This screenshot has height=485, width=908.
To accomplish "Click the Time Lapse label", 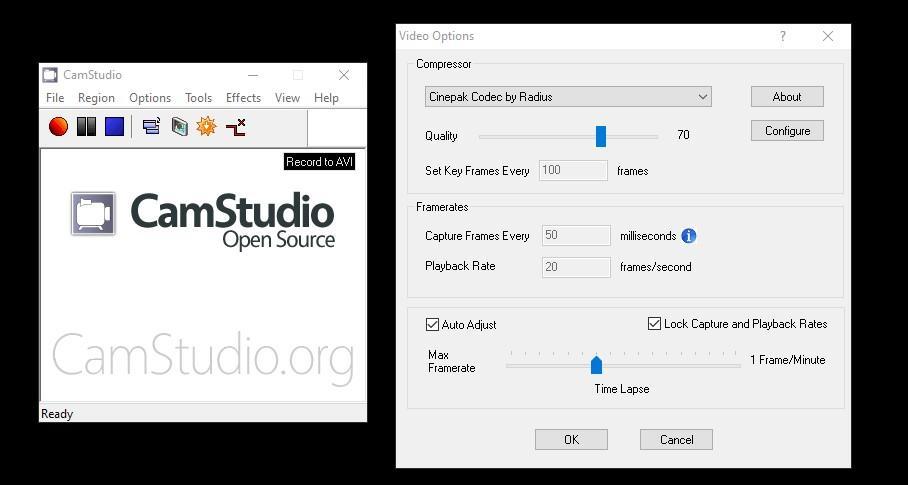I will pyautogui.click(x=621, y=389).
